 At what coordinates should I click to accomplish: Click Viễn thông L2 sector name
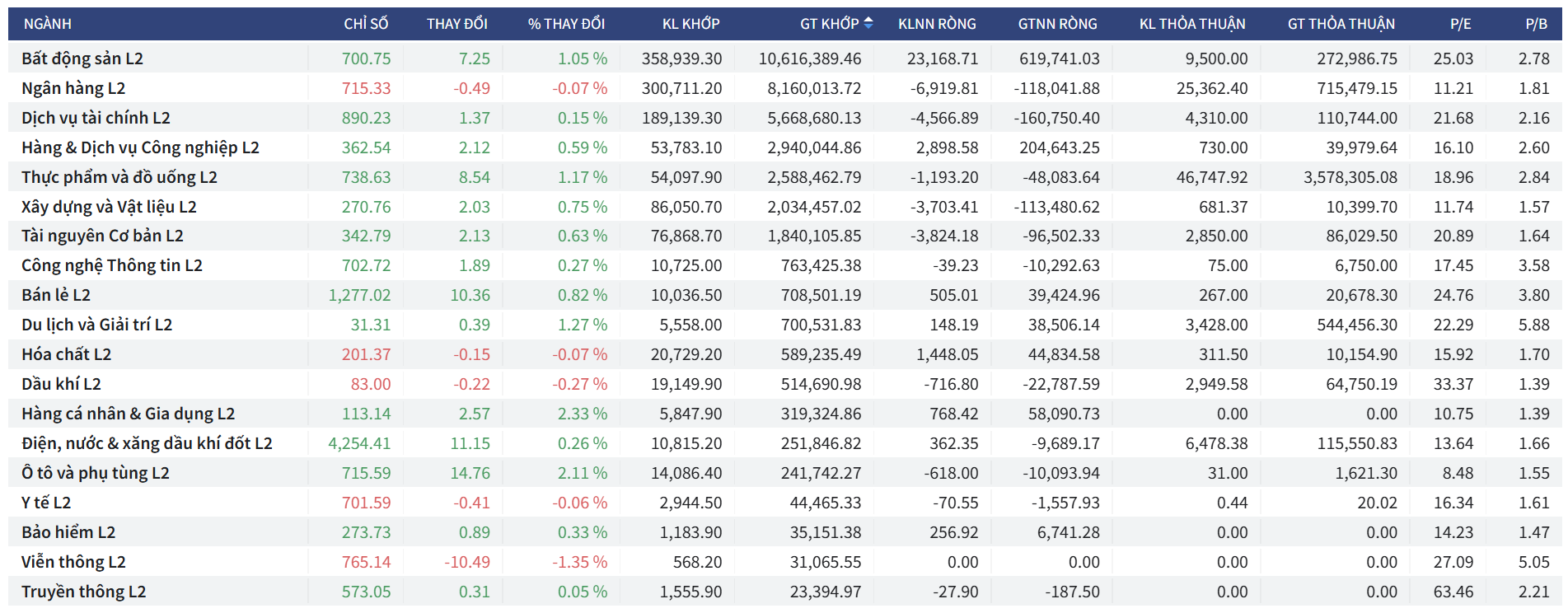point(73,562)
